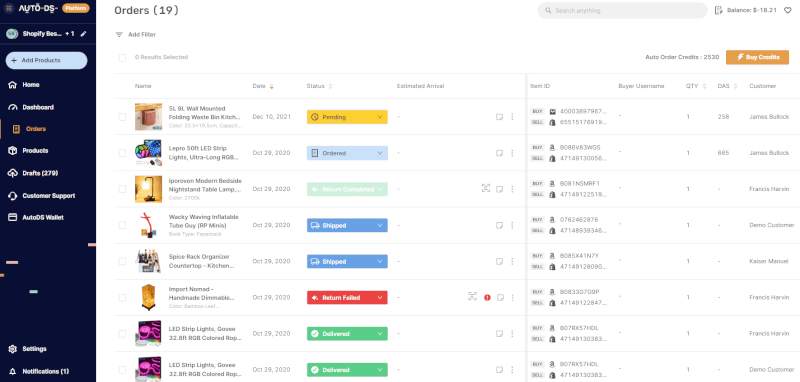Open three-dot menu for 5L 9L Waste Bin order
This screenshot has height=382, width=800.
(x=512, y=117)
